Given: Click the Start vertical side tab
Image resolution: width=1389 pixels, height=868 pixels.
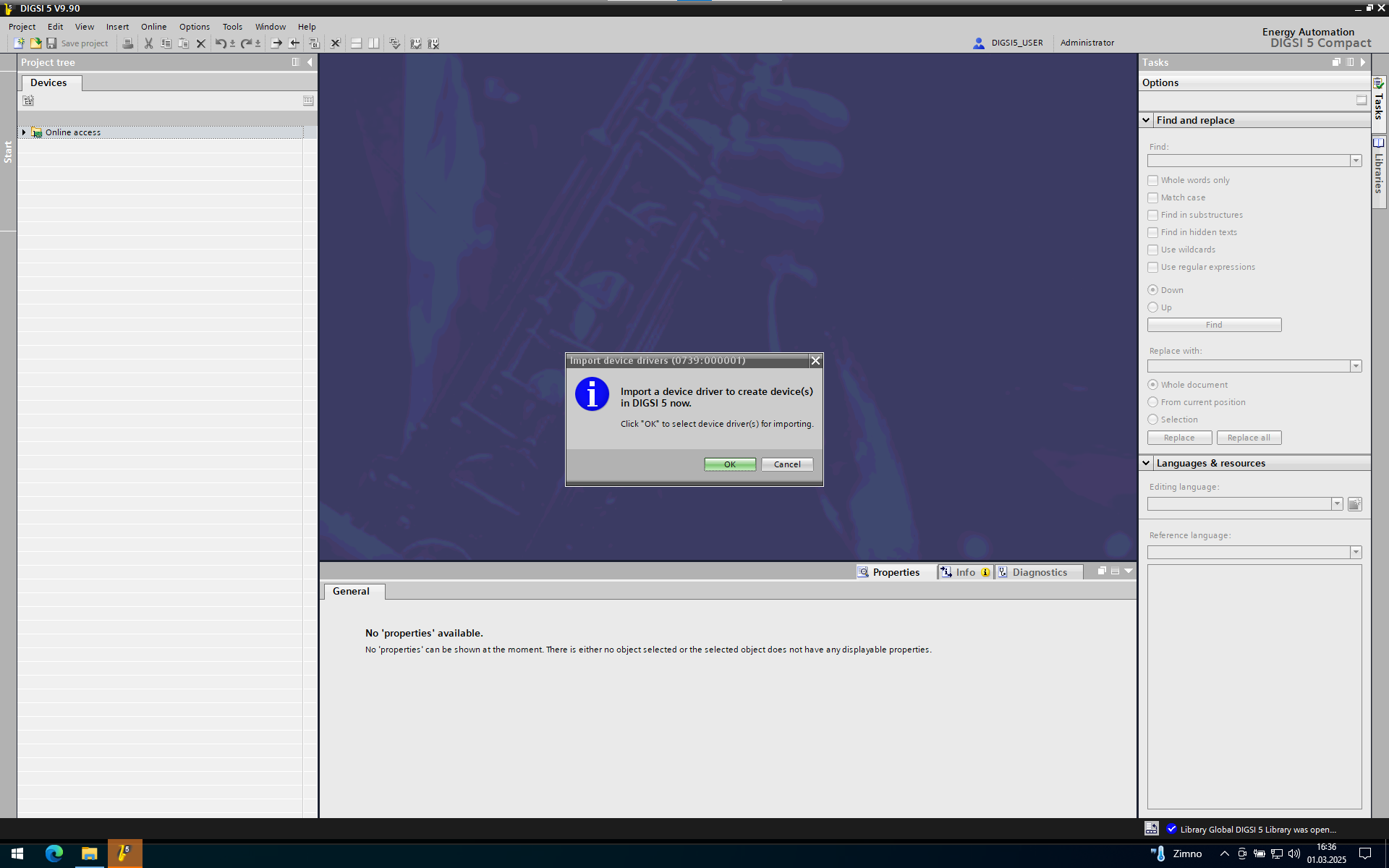Looking at the screenshot, I should [x=8, y=151].
